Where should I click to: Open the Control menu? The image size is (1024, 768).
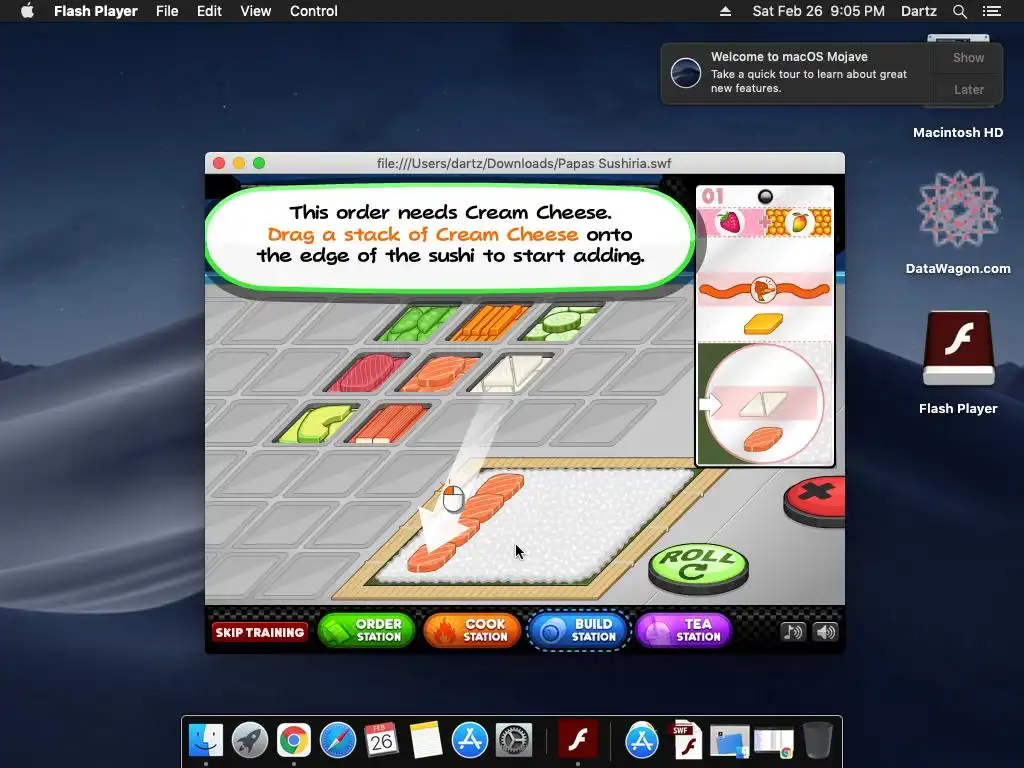(x=313, y=11)
